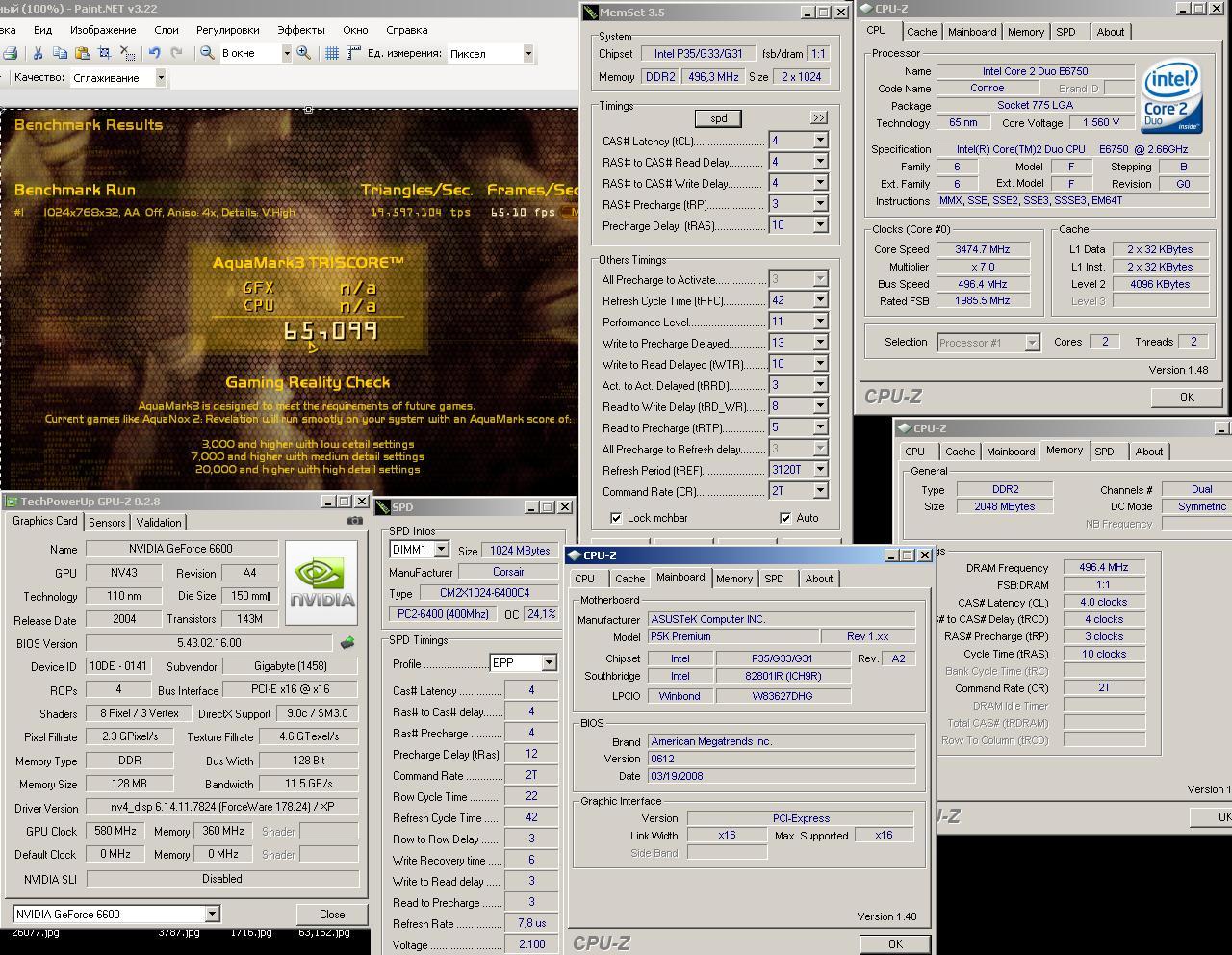Open the Refresh Period (tREF) dropdown
The width and height of the screenshot is (1232, 955).
pos(820,470)
